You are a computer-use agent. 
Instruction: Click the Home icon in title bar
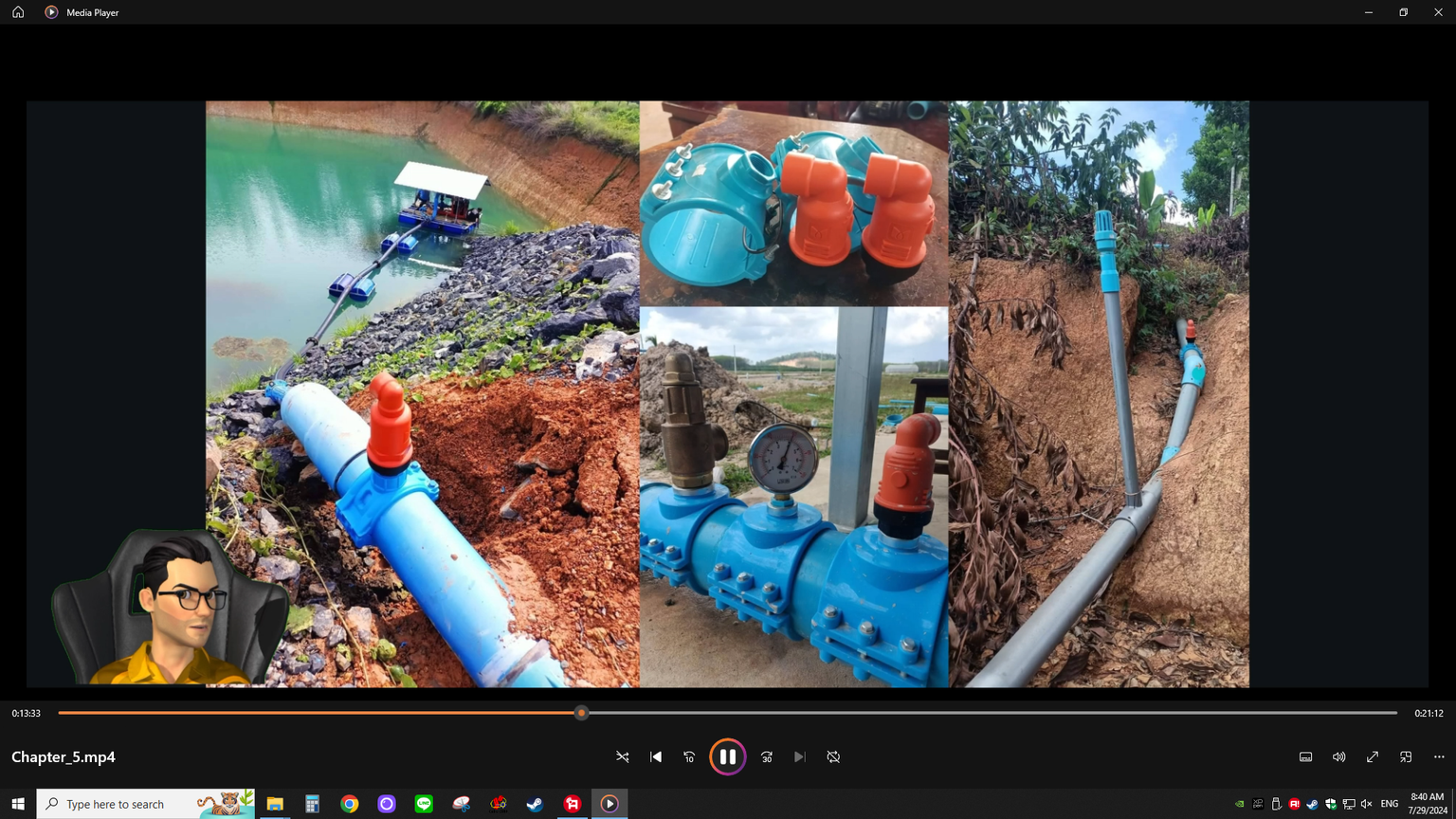coord(18,12)
